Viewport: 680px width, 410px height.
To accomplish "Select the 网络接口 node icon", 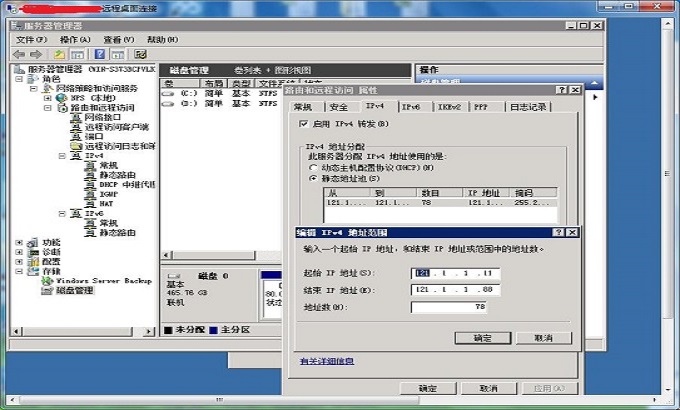I will pos(76,117).
